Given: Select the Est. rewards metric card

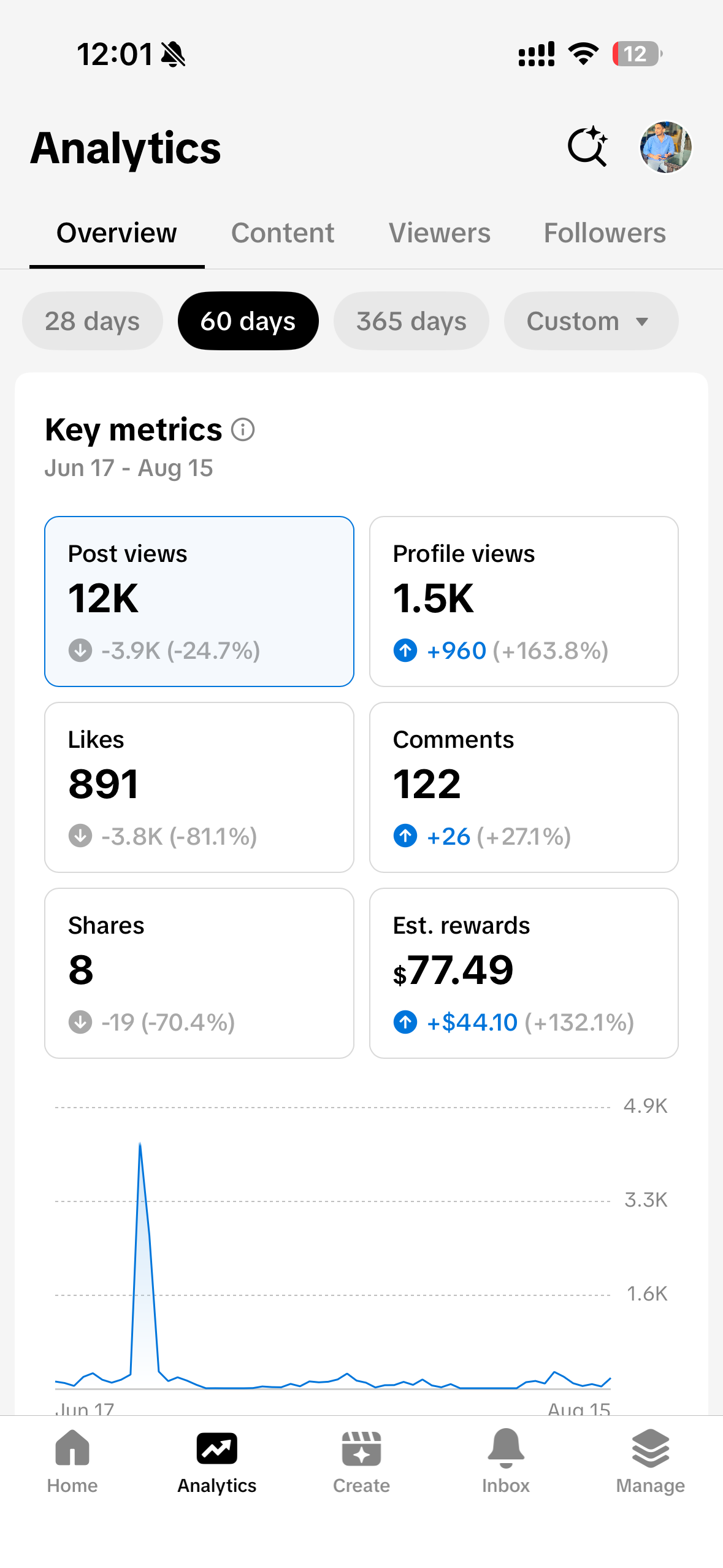Looking at the screenshot, I should [x=524, y=973].
